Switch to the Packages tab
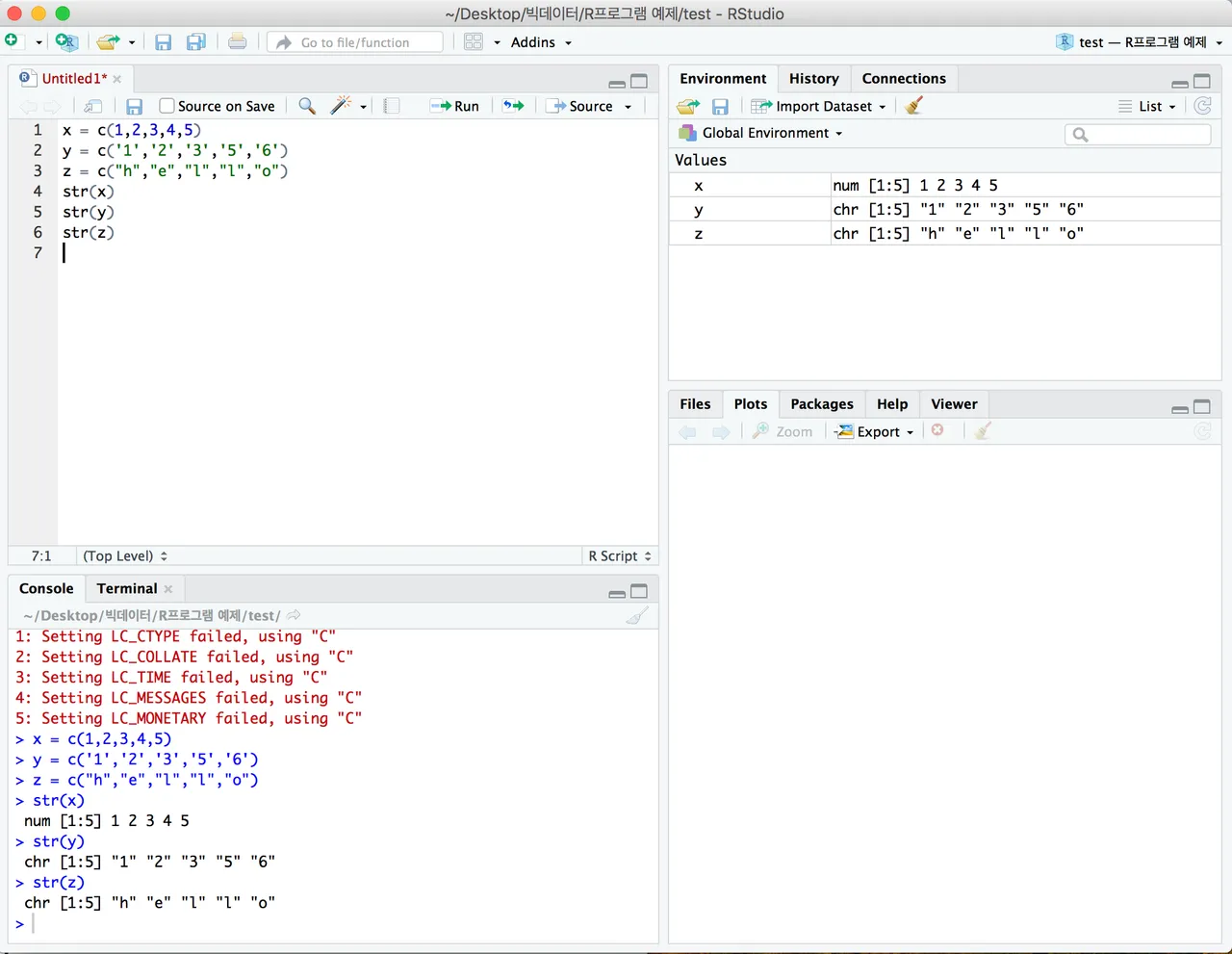 pyautogui.click(x=822, y=404)
